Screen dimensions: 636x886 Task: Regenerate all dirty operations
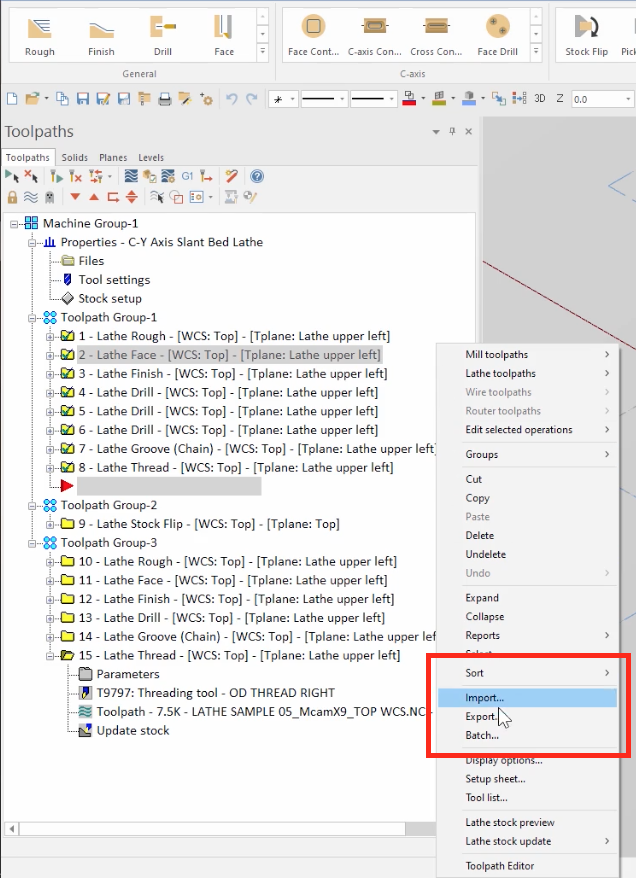[x=75, y=176]
